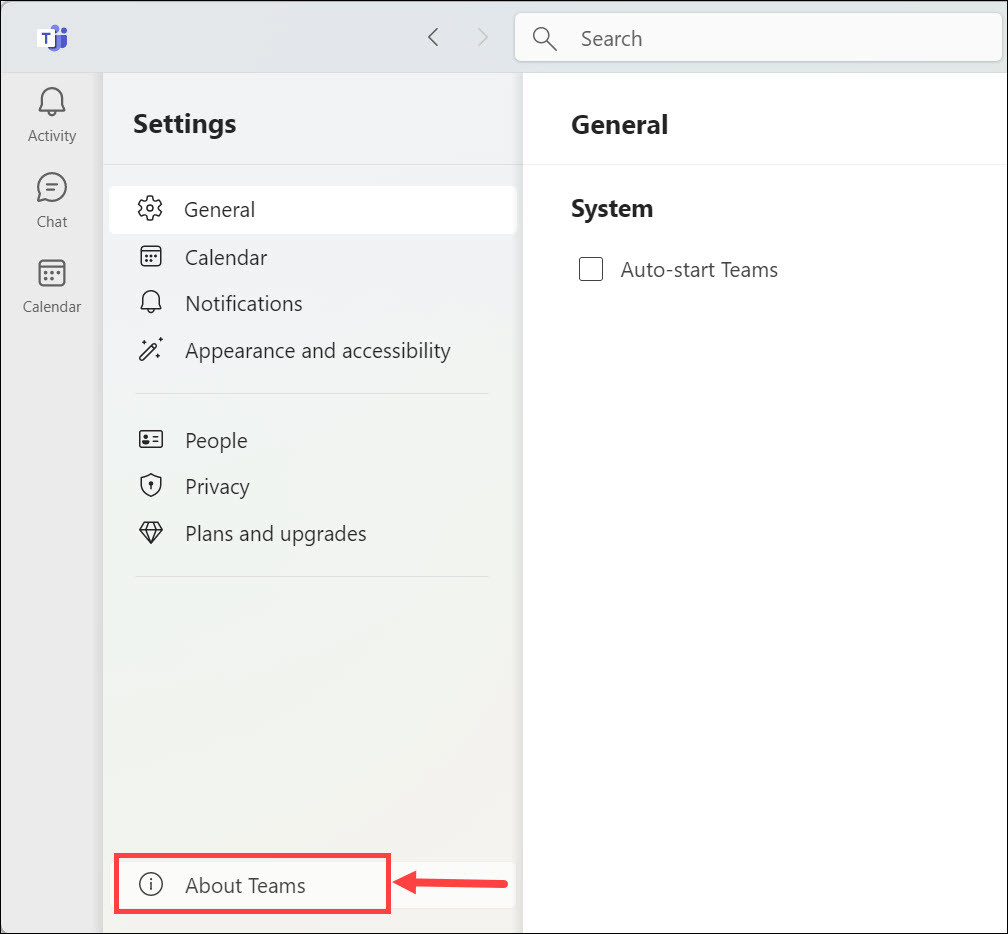This screenshot has height=934, width=1008.
Task: Click the Privacy shield icon
Action: coord(151,486)
